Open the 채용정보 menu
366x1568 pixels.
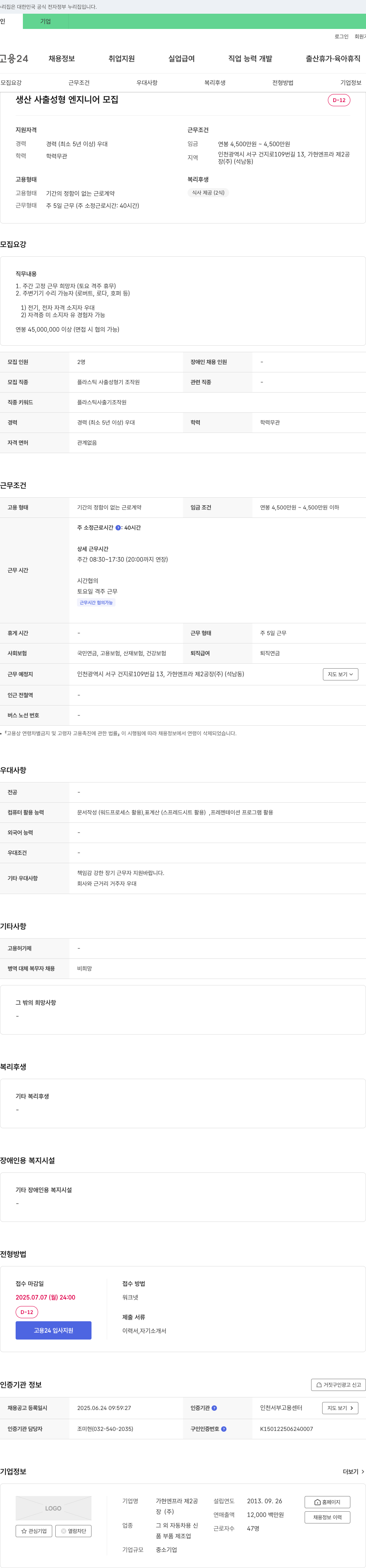tap(61, 58)
